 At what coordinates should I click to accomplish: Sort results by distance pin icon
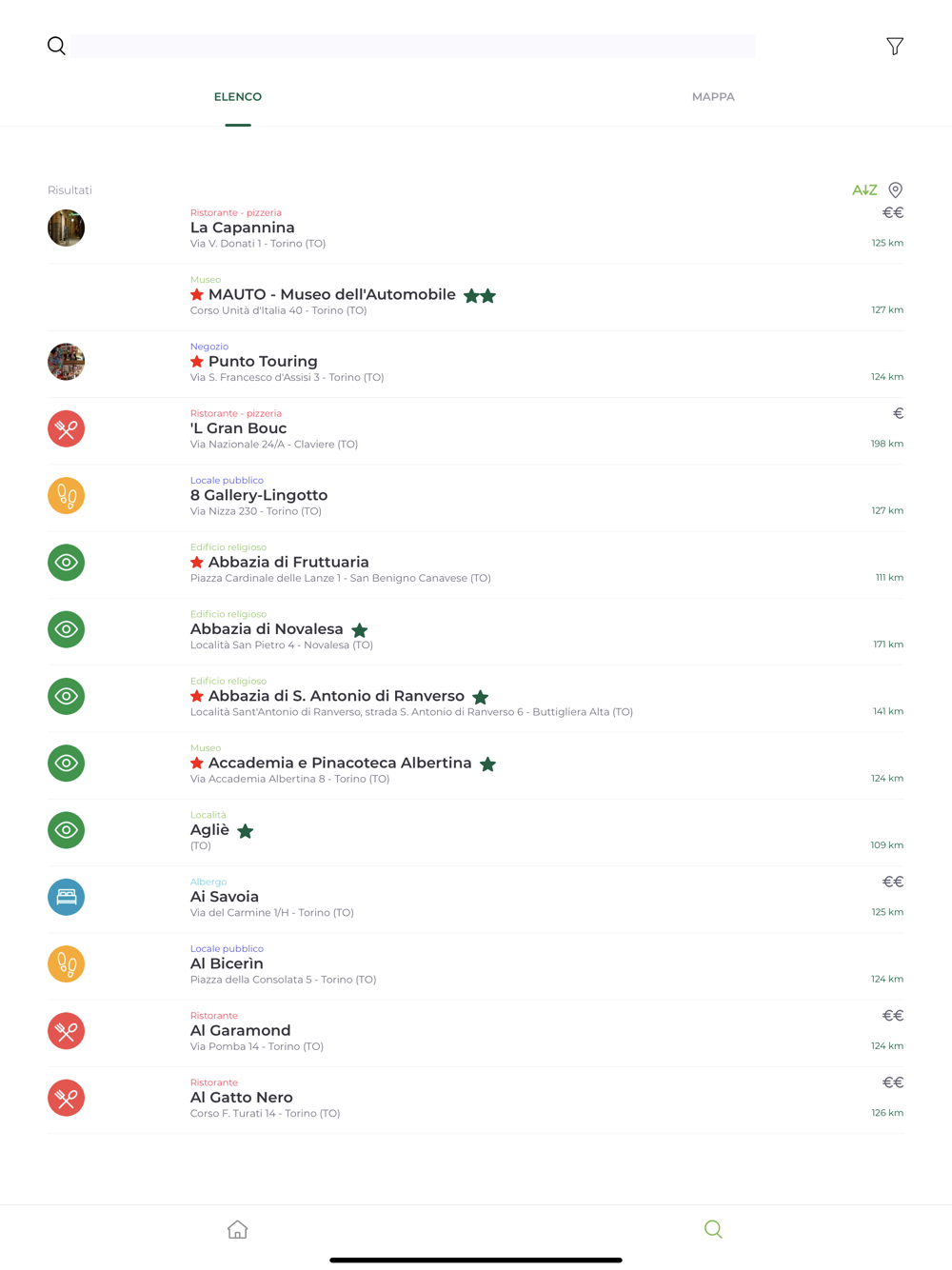point(895,190)
